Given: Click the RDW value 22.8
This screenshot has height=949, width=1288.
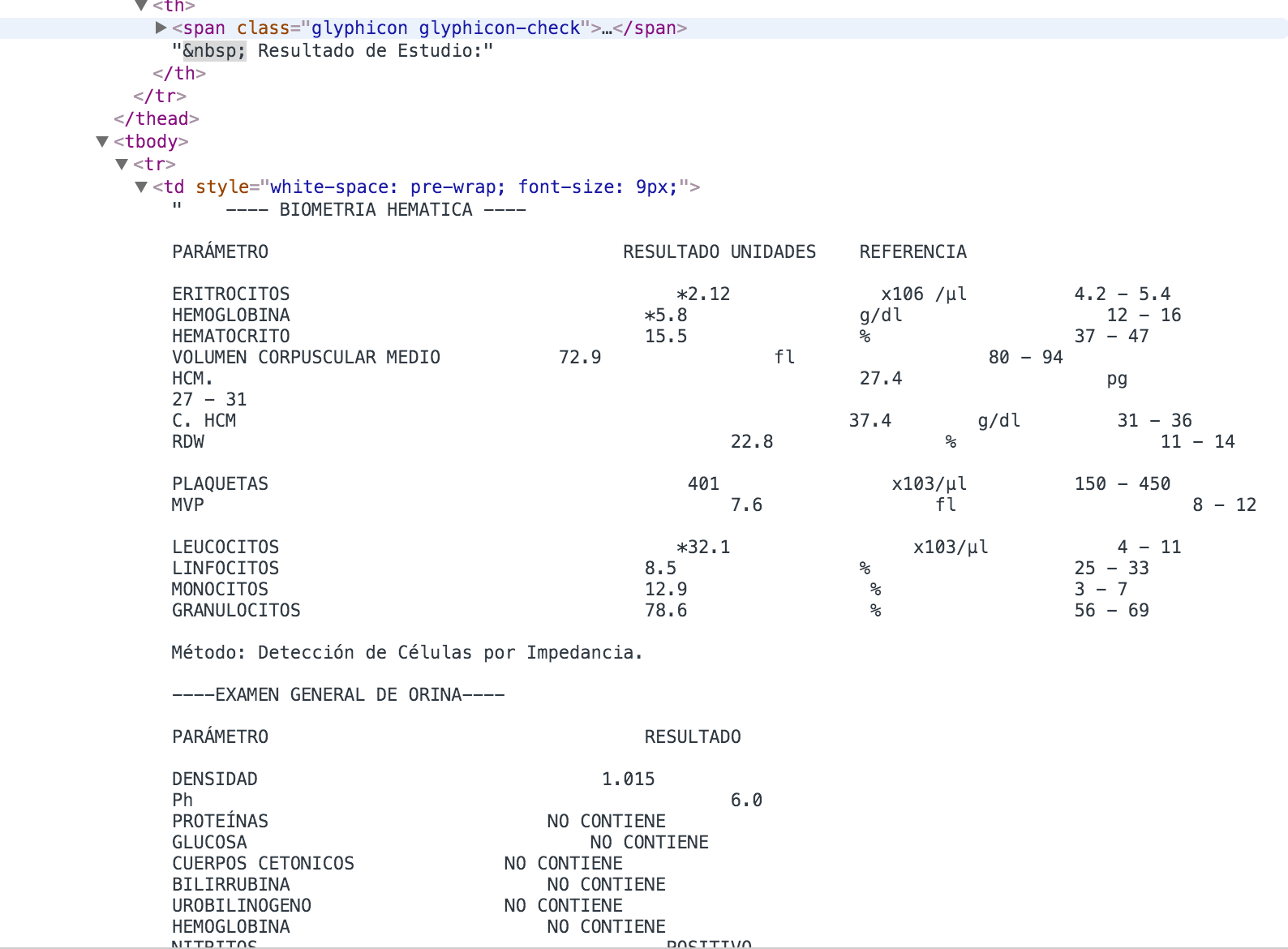Looking at the screenshot, I should coord(752,441).
